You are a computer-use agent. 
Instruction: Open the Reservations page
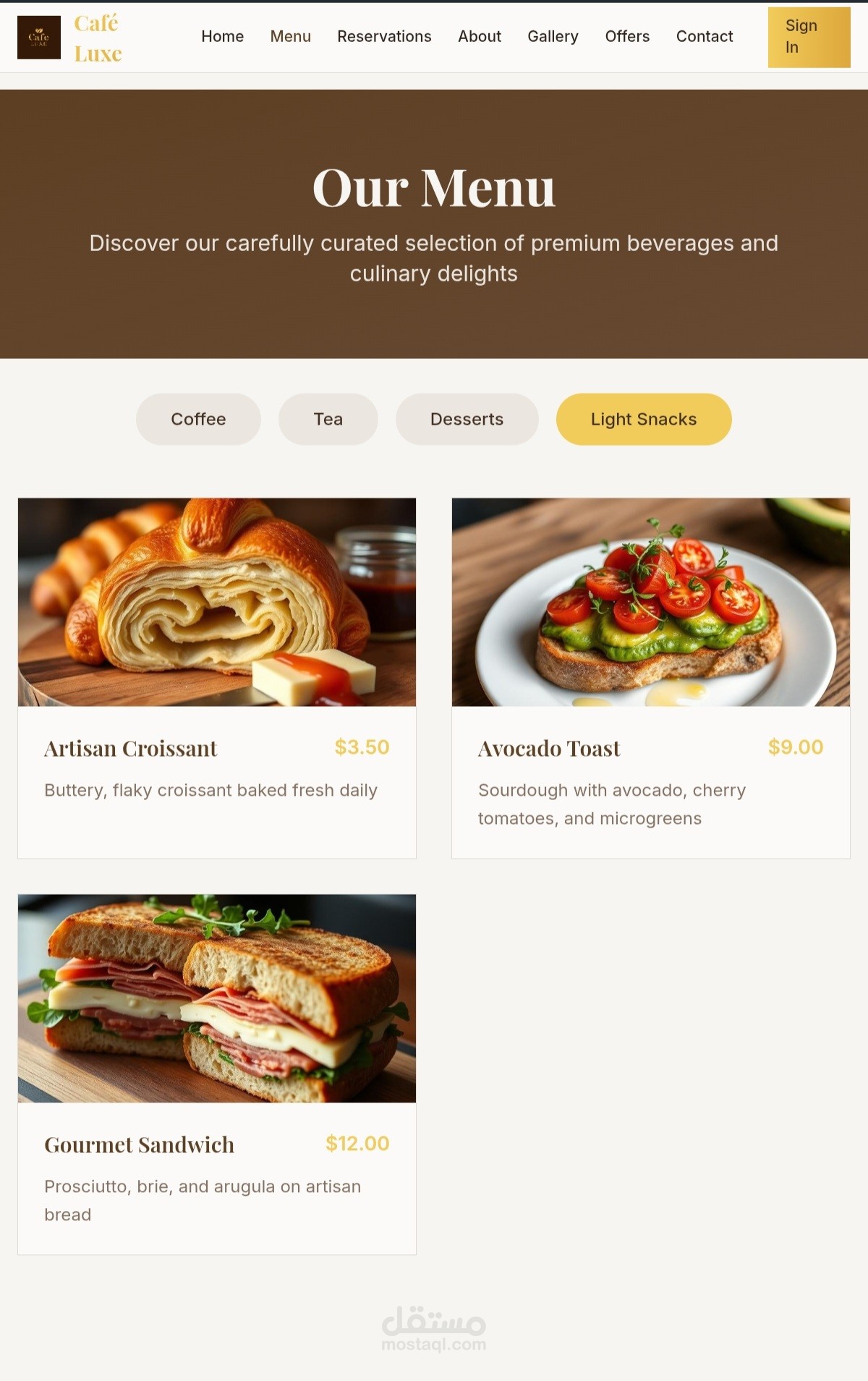(x=384, y=36)
